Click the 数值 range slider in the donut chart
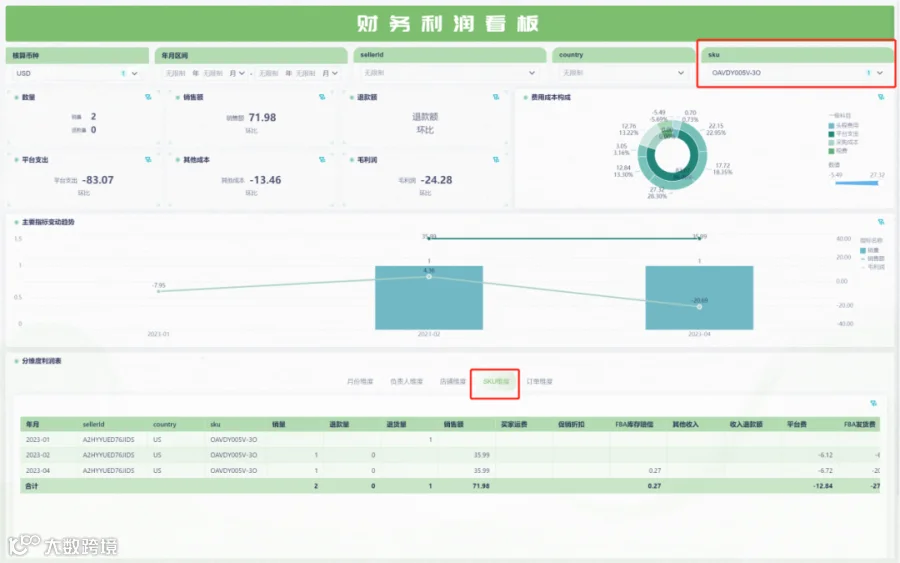Screen dimensions: 900x563 tap(856, 183)
